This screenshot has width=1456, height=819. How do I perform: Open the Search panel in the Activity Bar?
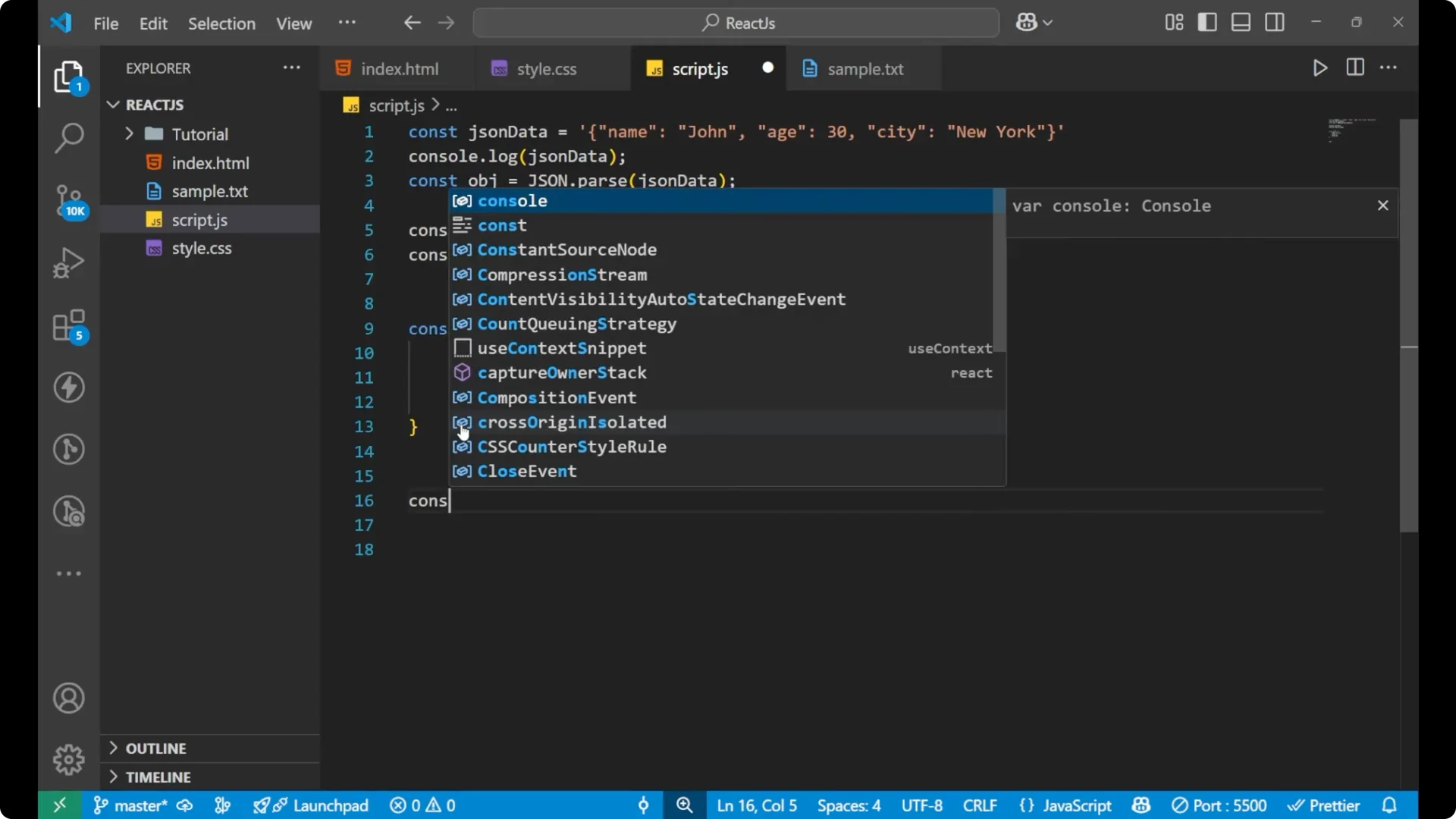click(69, 138)
